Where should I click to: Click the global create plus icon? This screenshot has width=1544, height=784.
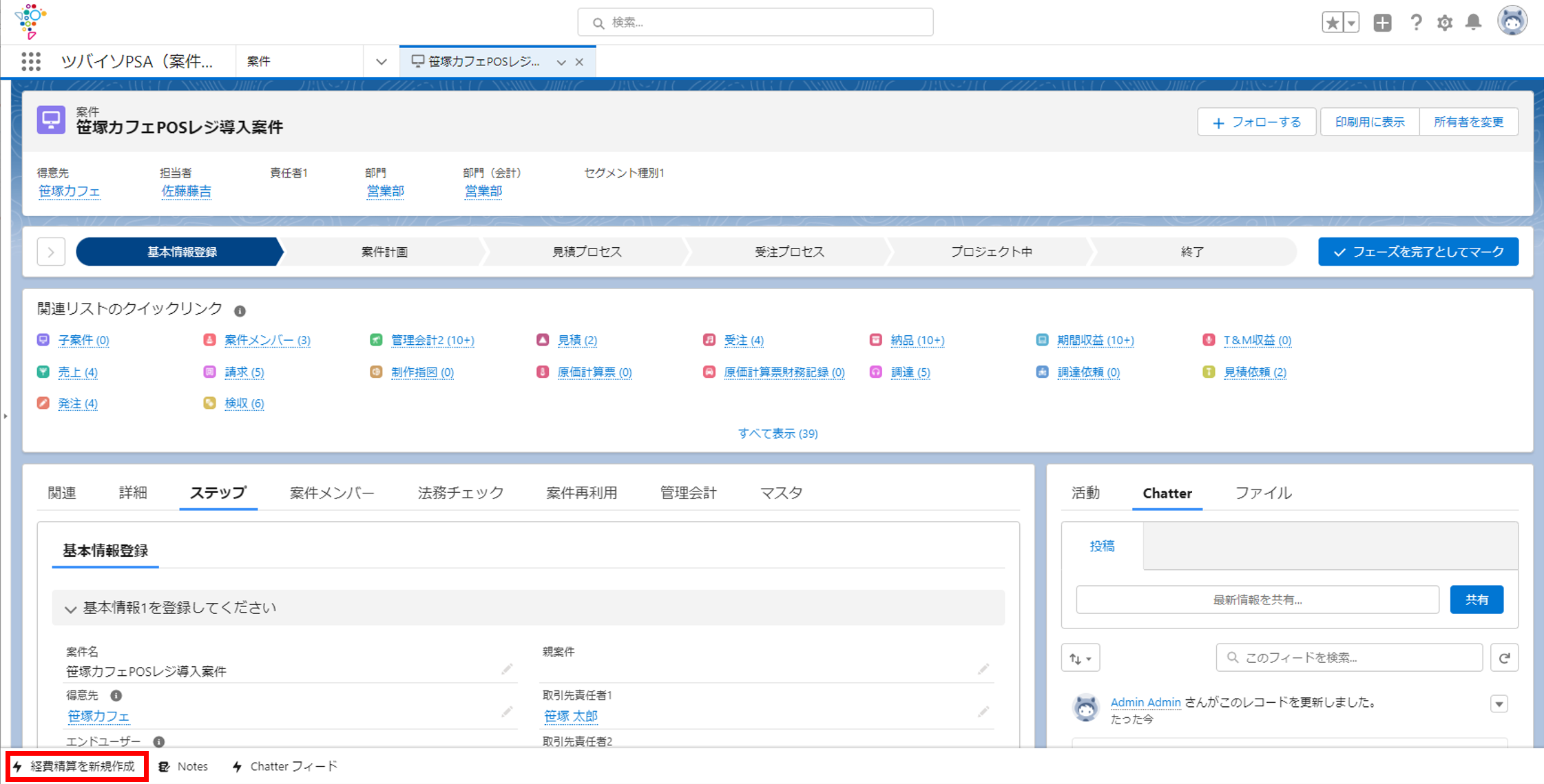point(1382,23)
